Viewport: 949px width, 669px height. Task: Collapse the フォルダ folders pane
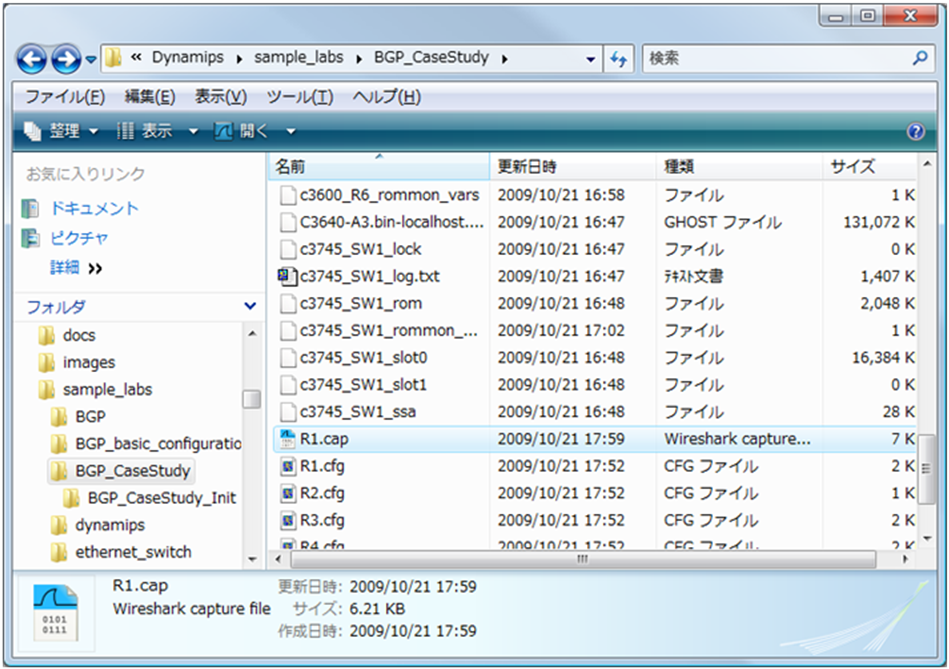pos(249,306)
